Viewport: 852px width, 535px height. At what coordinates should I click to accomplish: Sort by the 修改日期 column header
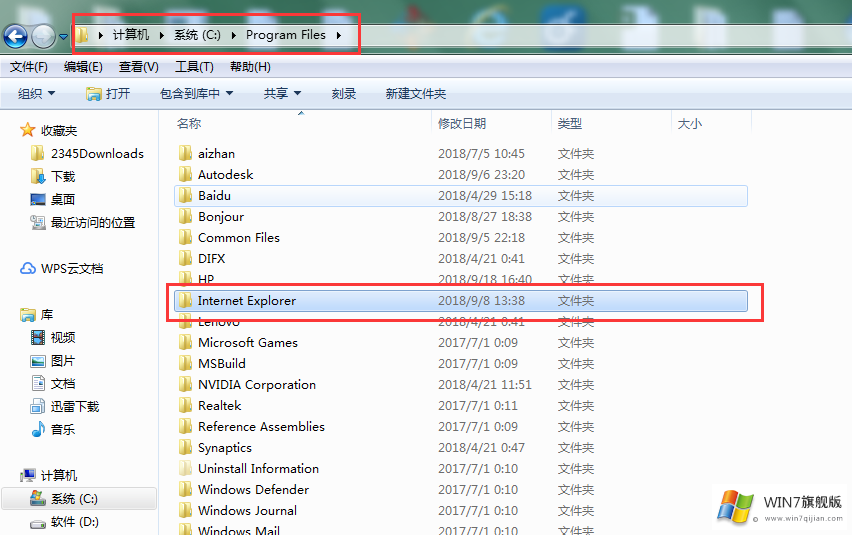point(462,124)
